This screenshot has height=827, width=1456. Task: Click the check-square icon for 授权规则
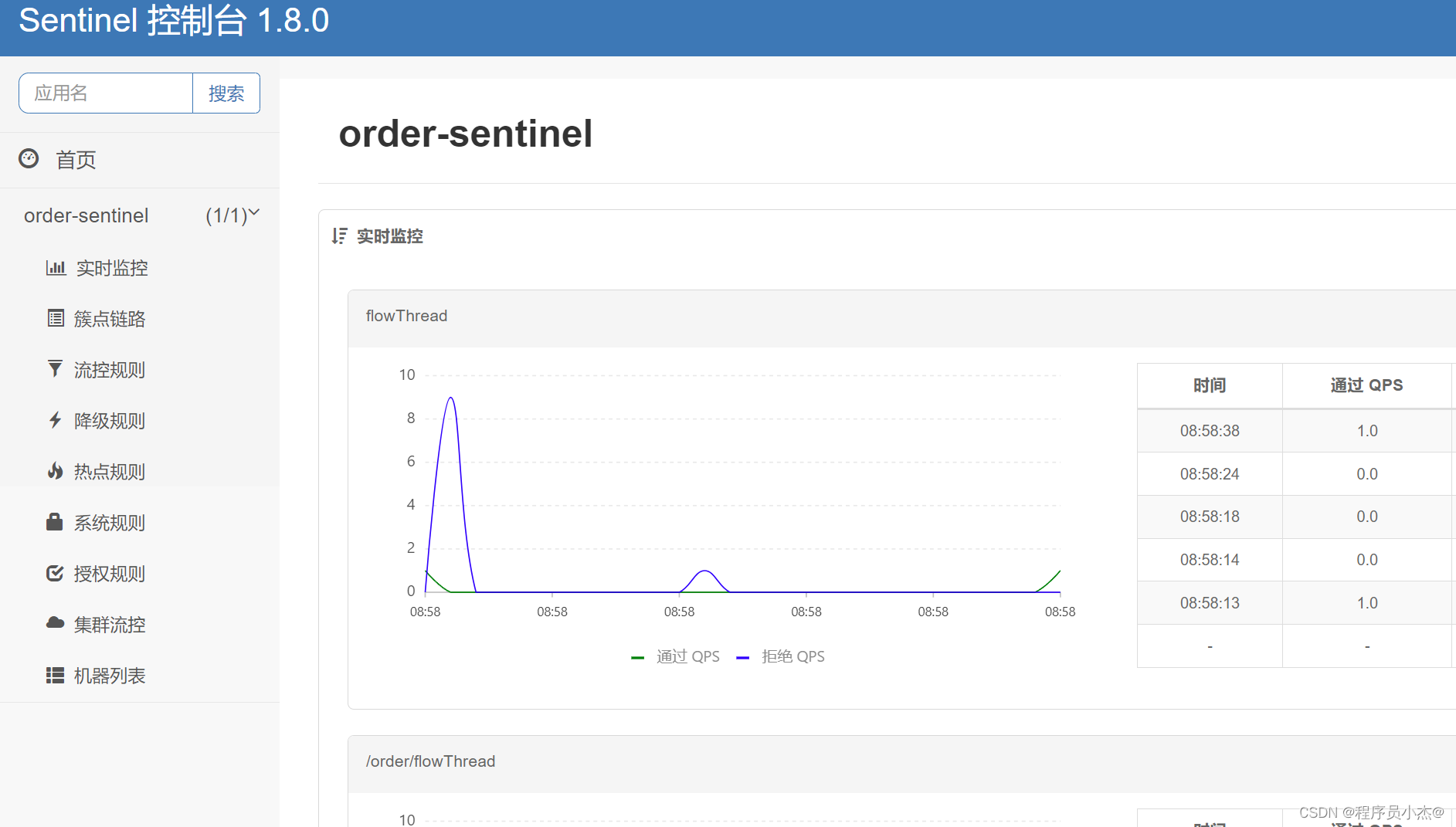(55, 573)
